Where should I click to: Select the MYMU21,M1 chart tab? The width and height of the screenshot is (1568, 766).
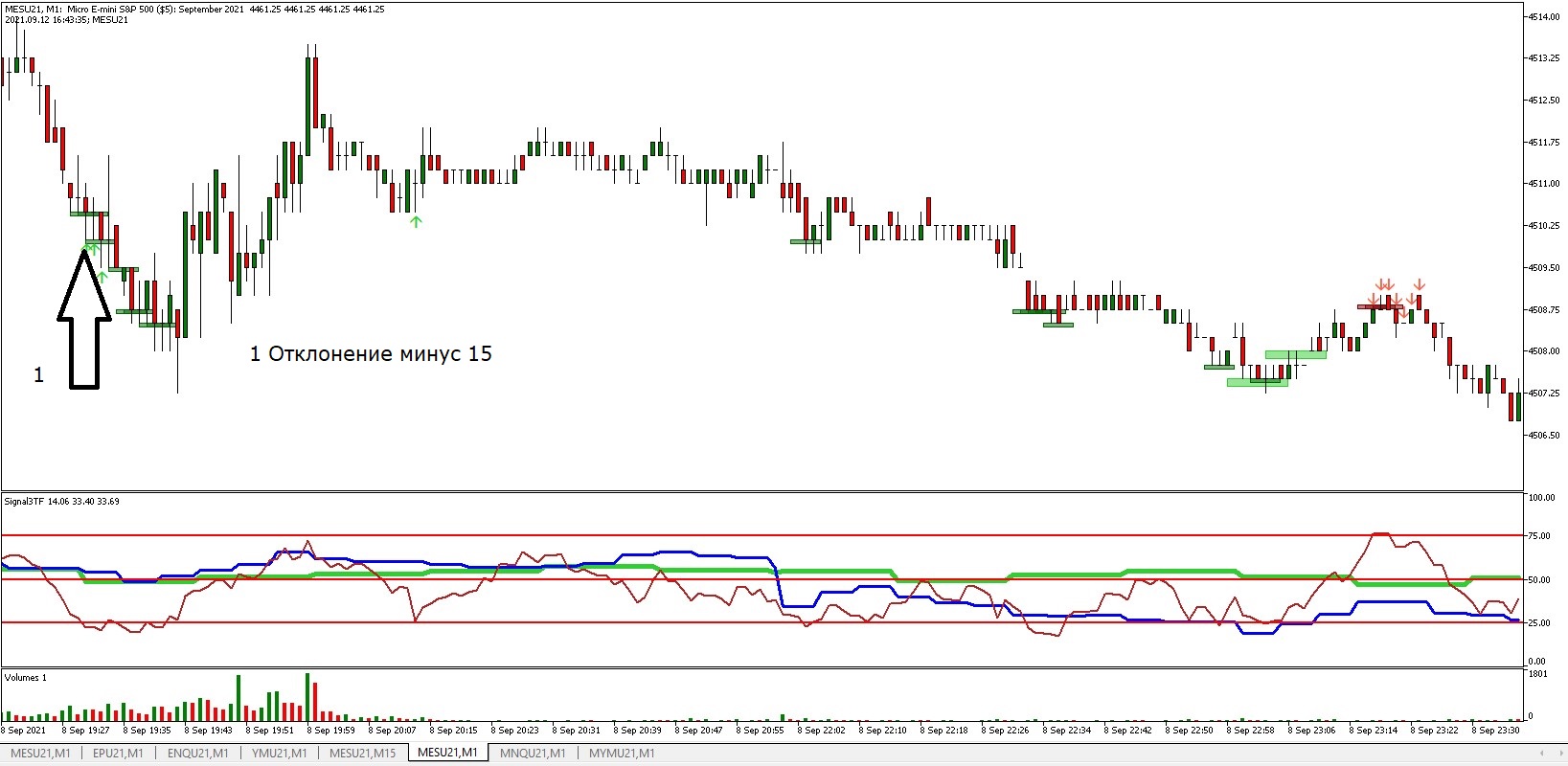(622, 754)
